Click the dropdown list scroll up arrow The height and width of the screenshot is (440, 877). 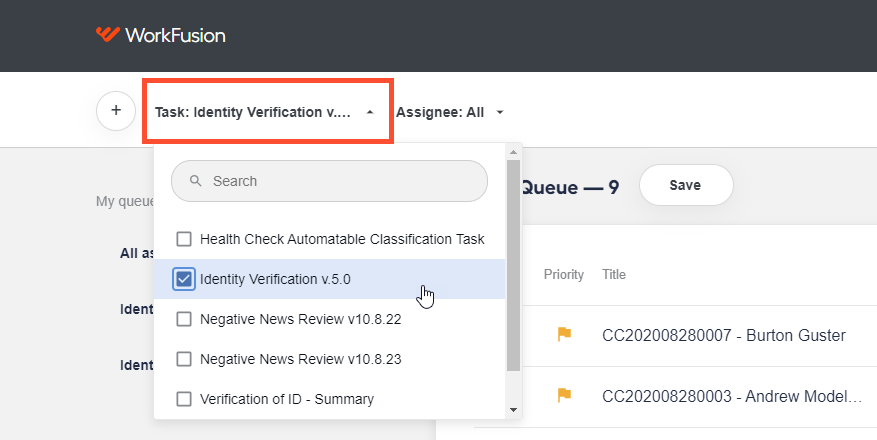pos(513,152)
